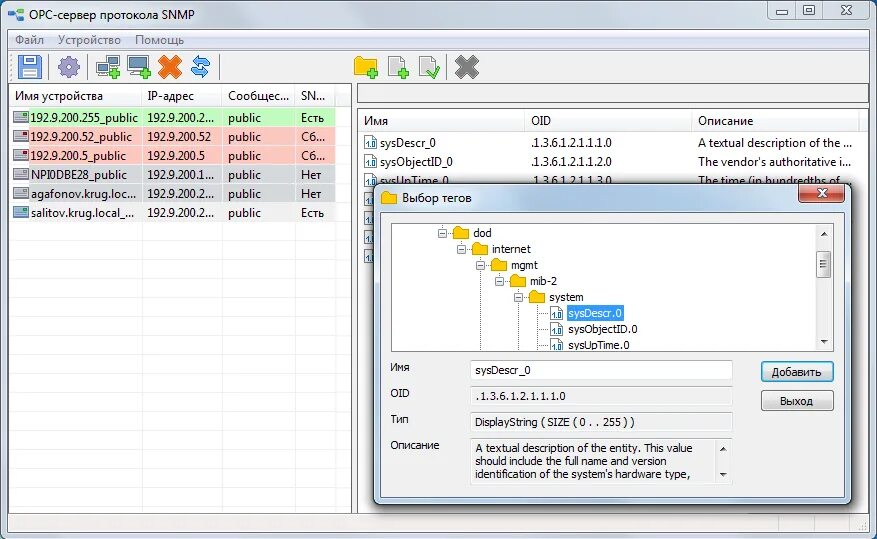The image size is (877, 539).
Task: Click Есть status in salitov.krug.local row
Action: tap(312, 212)
